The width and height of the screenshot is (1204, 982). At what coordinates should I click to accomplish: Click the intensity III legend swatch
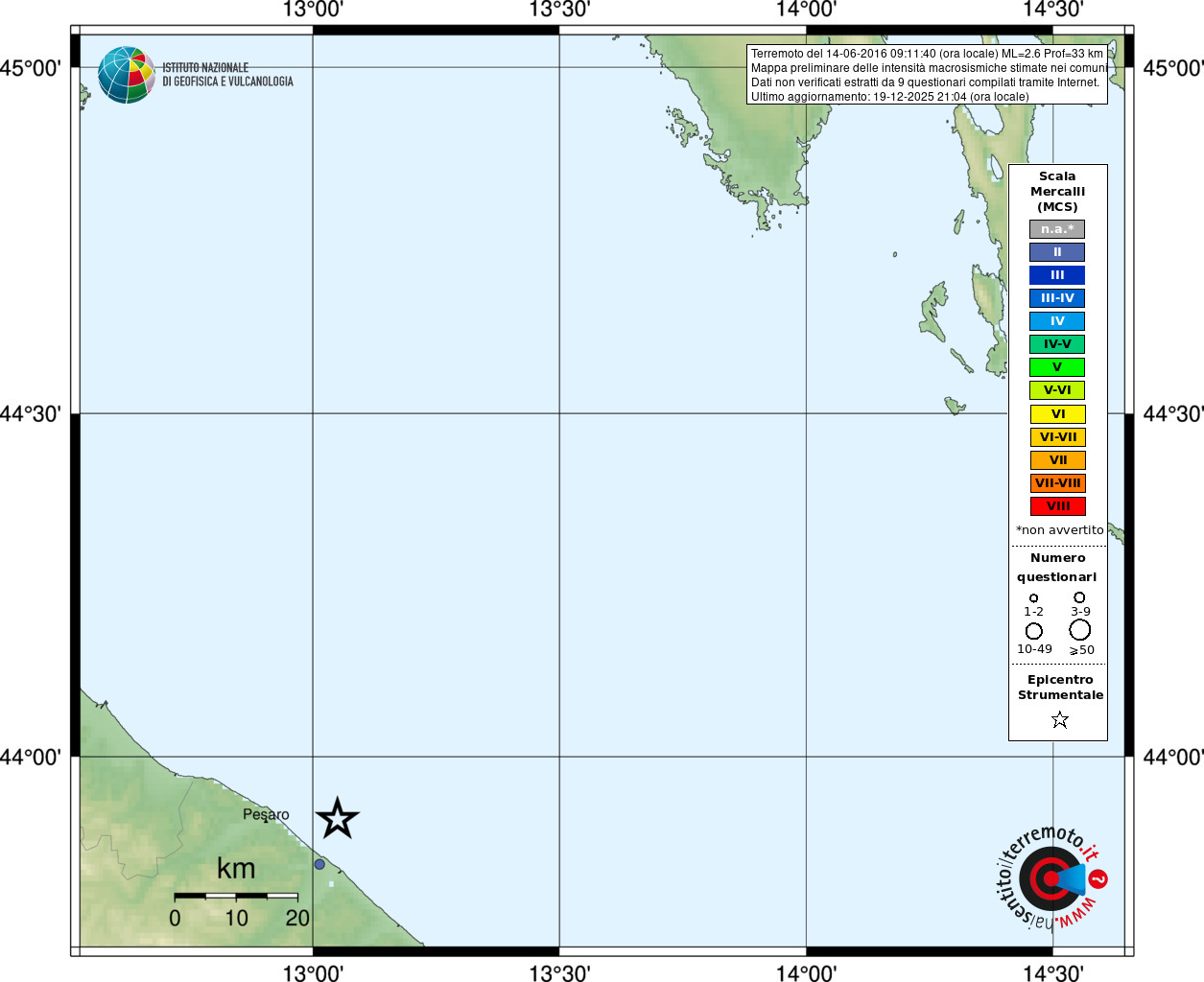click(x=1057, y=275)
